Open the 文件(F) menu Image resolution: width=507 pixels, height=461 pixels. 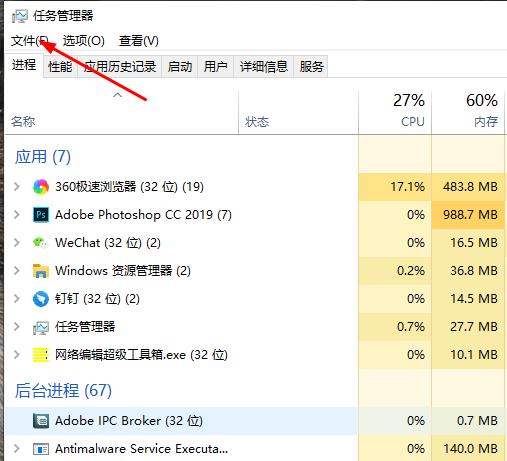click(x=30, y=41)
